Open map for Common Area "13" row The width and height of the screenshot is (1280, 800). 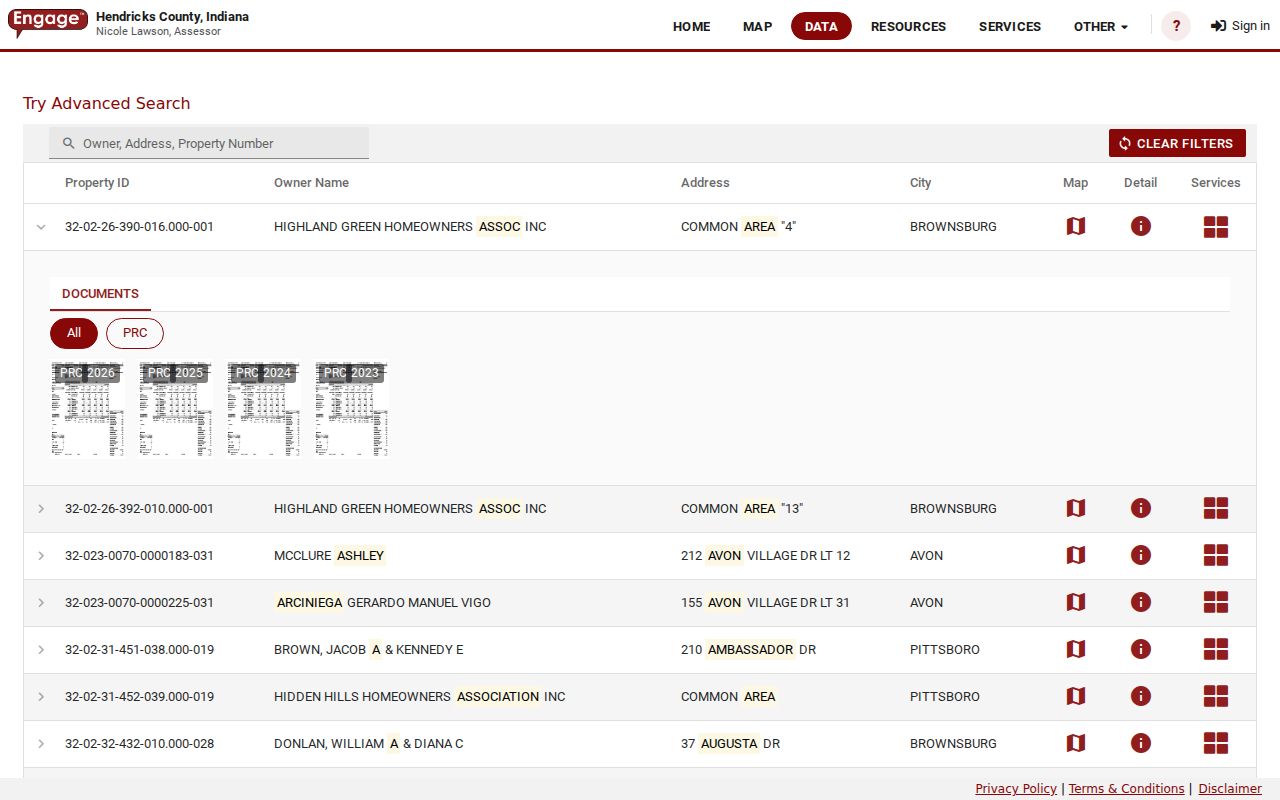[x=1076, y=509]
